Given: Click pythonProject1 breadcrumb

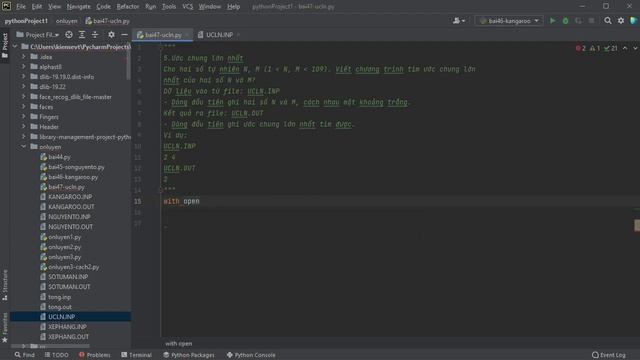Looking at the screenshot, I should click(x=26, y=21).
